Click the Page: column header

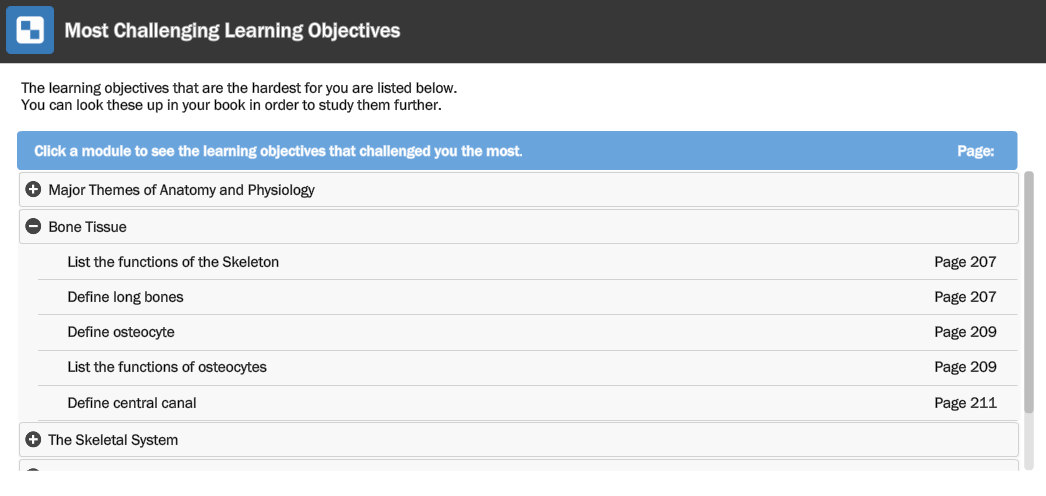(x=976, y=151)
